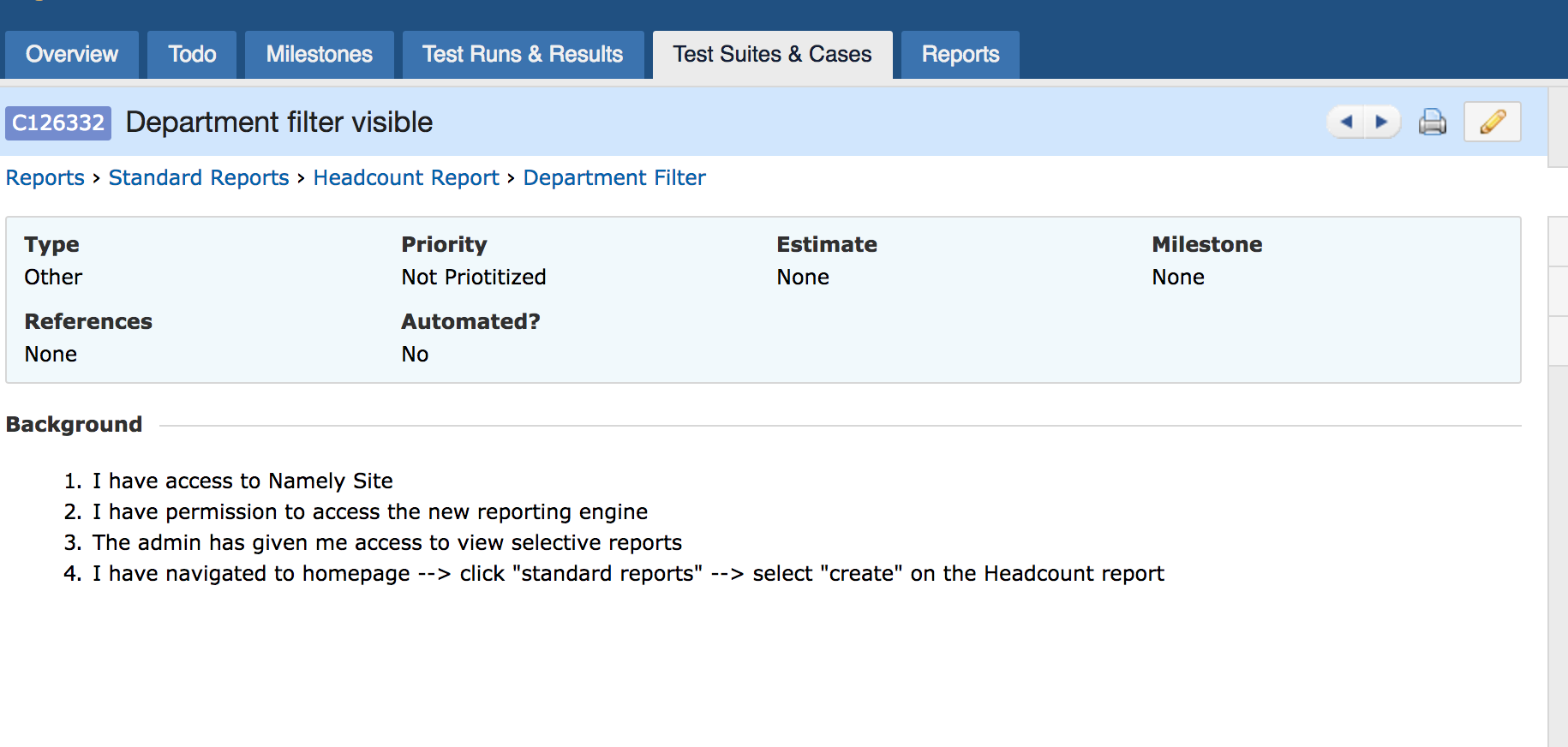Image resolution: width=1568 pixels, height=747 pixels.
Task: Switch to the Todo tab
Action: click(192, 55)
